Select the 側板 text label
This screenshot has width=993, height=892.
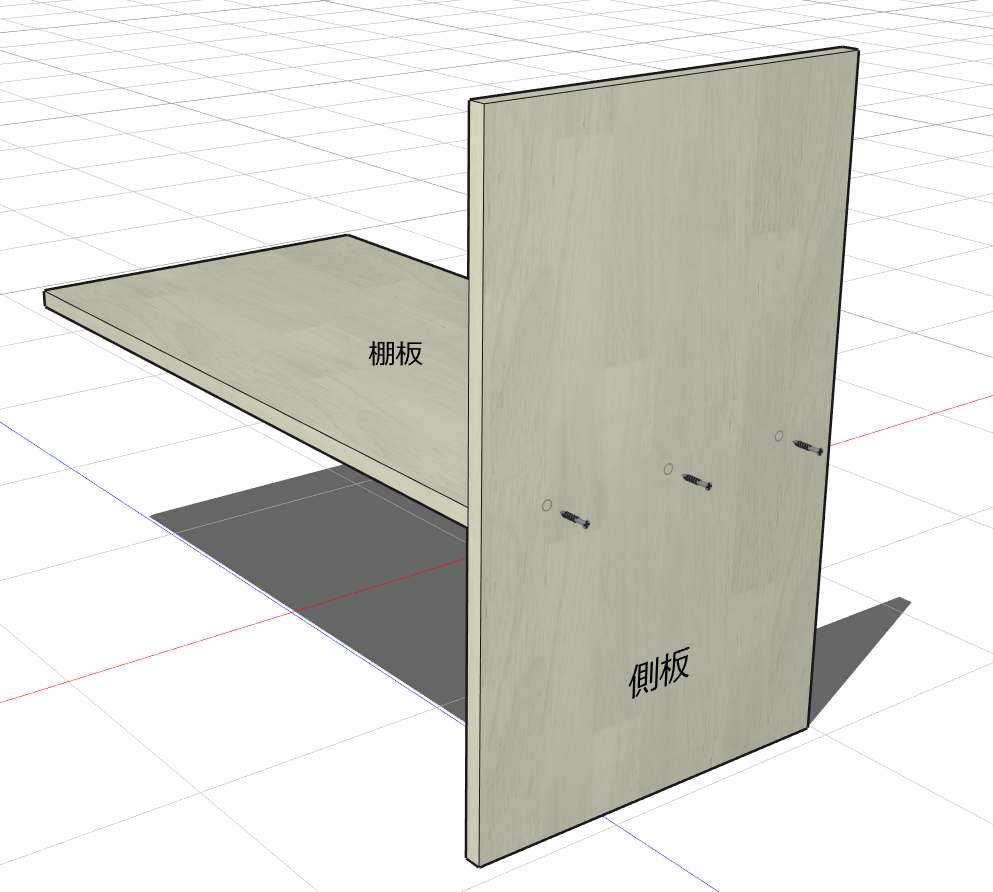click(x=659, y=674)
